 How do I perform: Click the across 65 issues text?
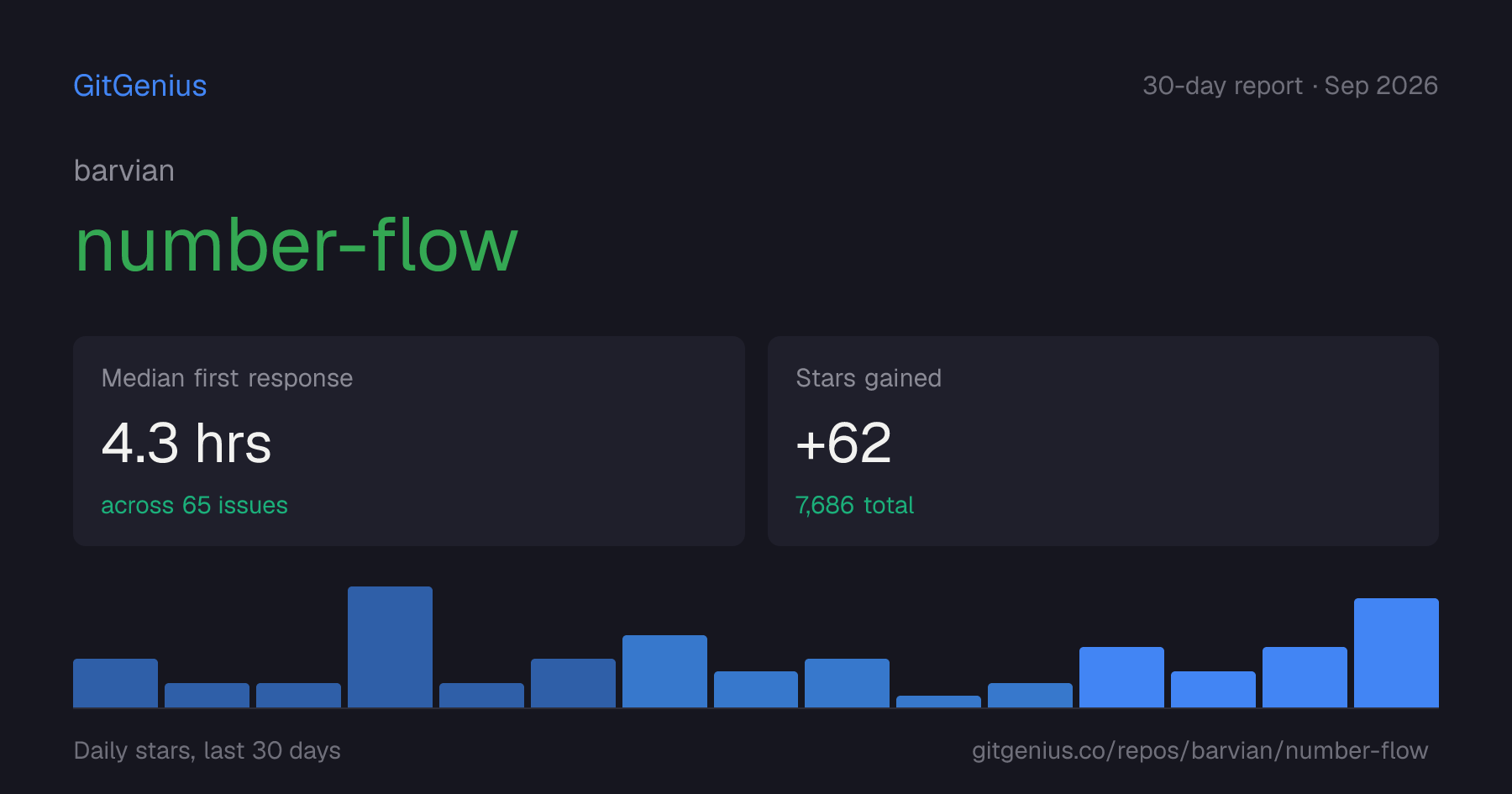[x=194, y=505]
